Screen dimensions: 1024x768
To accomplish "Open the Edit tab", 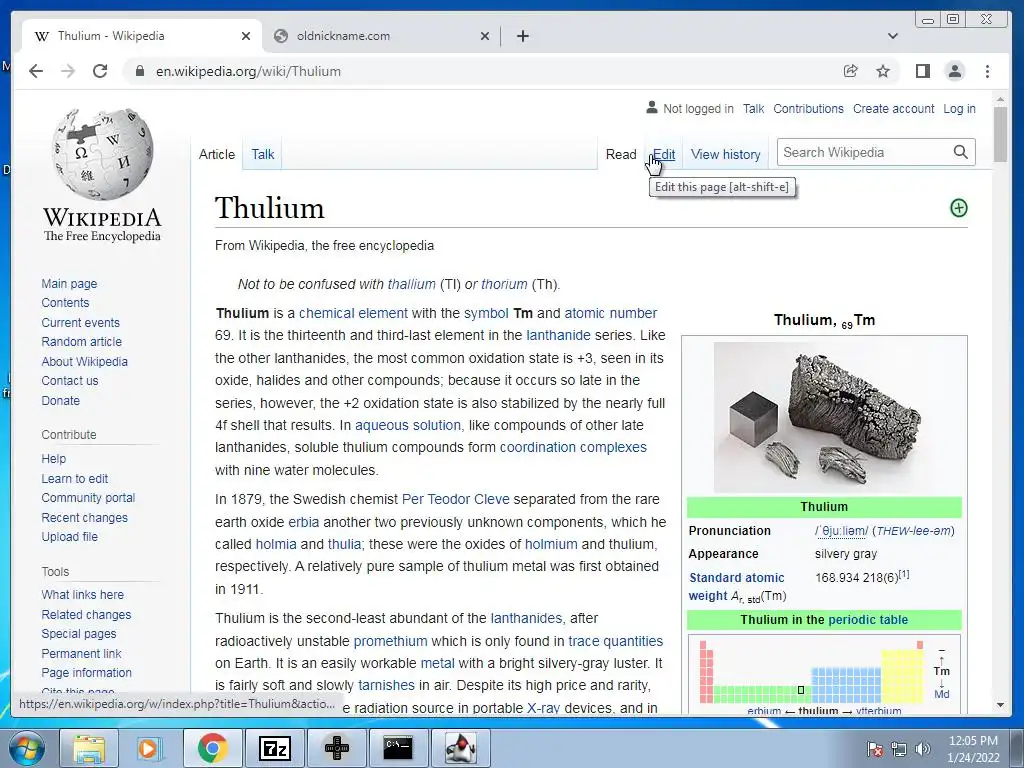I will coord(664,155).
